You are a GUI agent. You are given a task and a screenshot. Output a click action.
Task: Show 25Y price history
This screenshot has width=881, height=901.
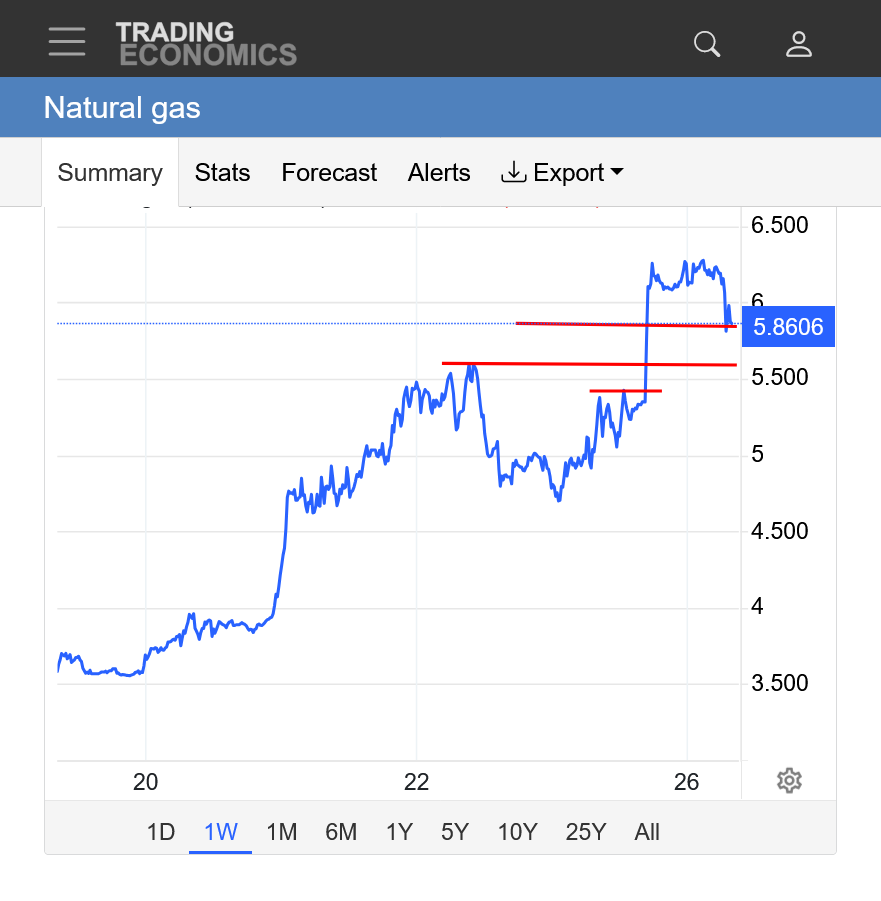585,832
